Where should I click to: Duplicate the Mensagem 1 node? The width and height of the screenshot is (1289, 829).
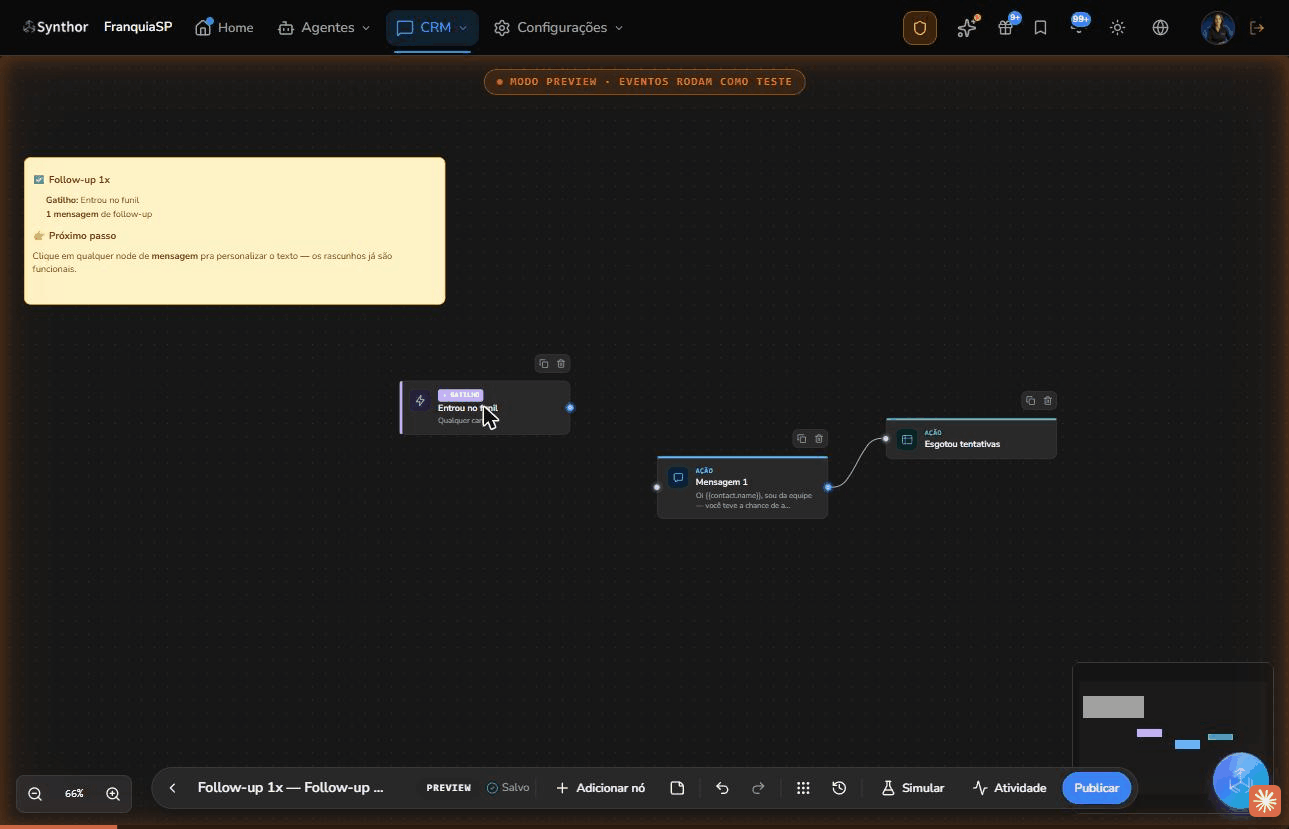(x=801, y=439)
